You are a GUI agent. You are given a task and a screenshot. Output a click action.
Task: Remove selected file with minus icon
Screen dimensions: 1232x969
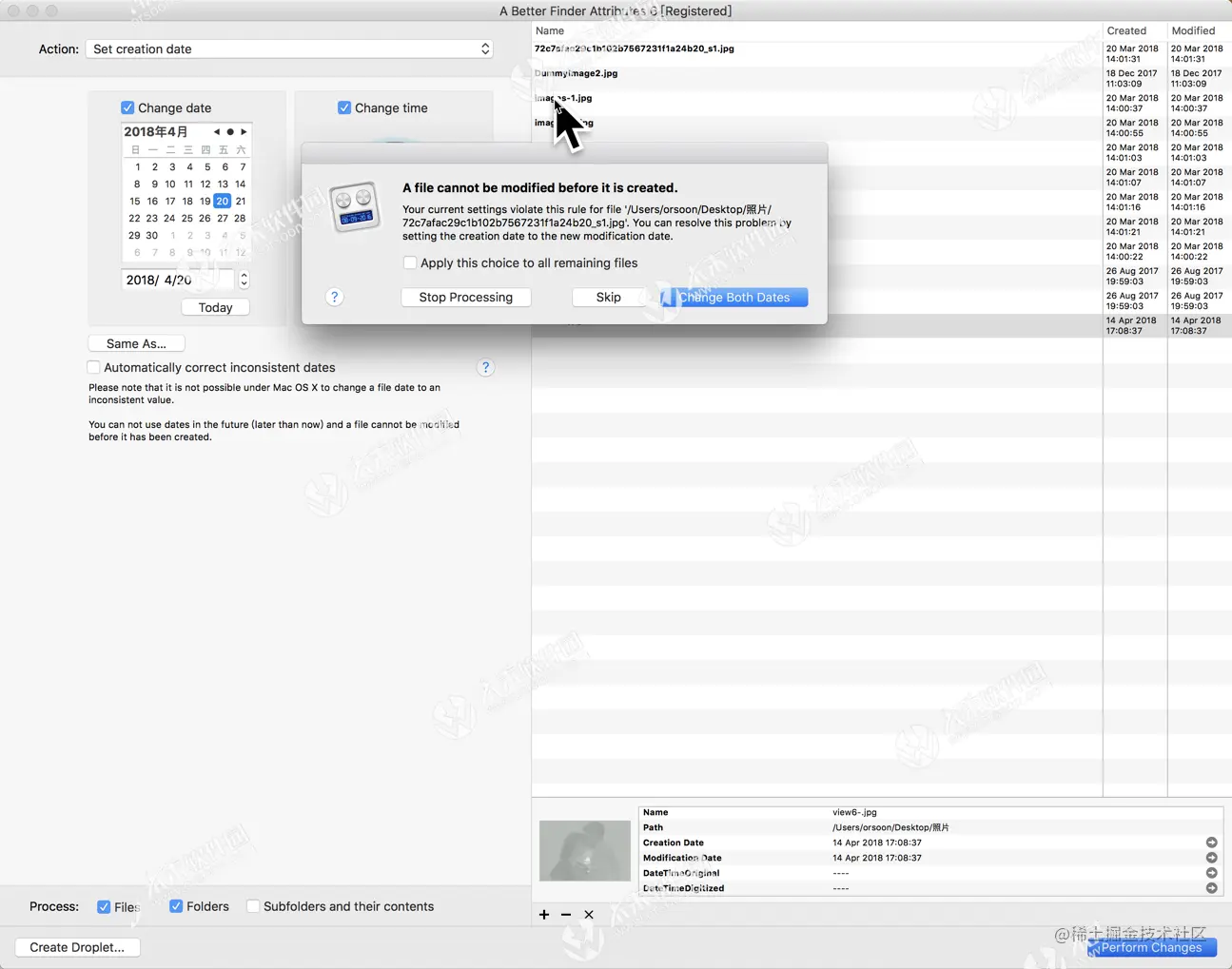[x=566, y=915]
